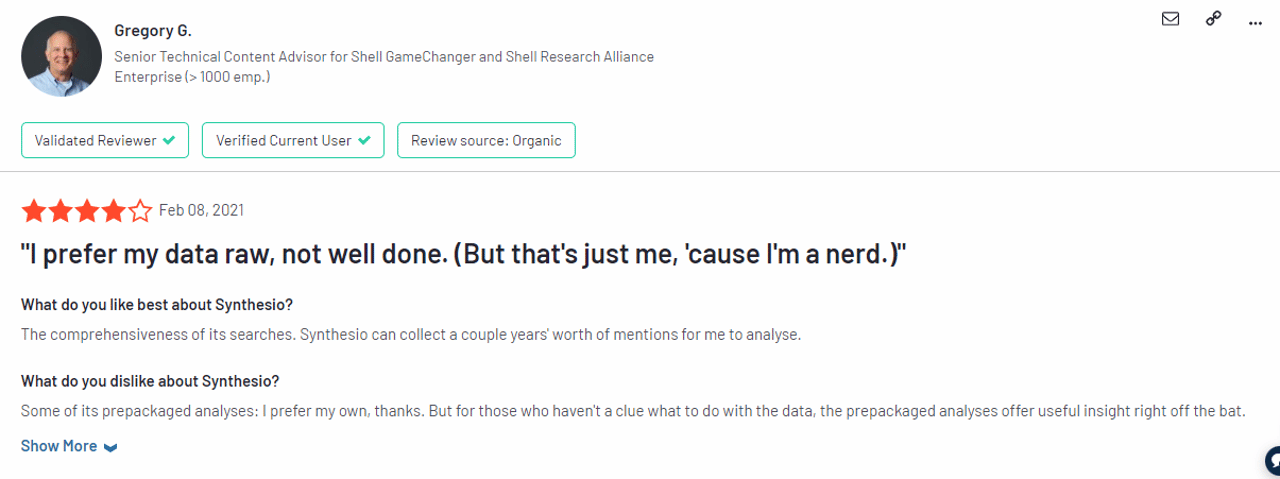Click the Show More link text
This screenshot has width=1280, height=479.
pyautogui.click(x=59, y=446)
